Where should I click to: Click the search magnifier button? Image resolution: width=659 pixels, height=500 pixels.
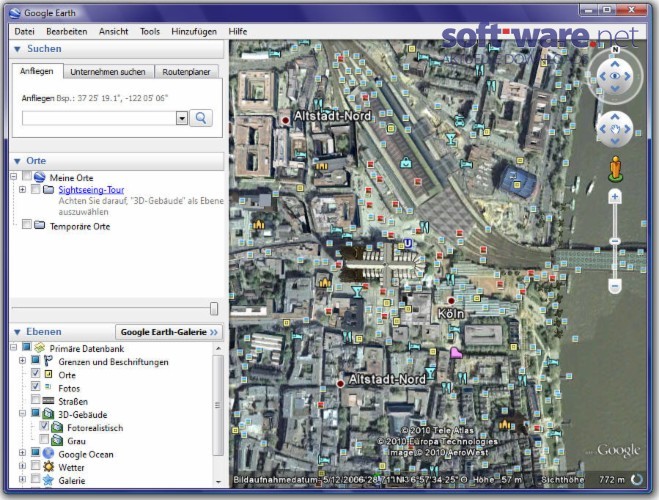tap(201, 118)
